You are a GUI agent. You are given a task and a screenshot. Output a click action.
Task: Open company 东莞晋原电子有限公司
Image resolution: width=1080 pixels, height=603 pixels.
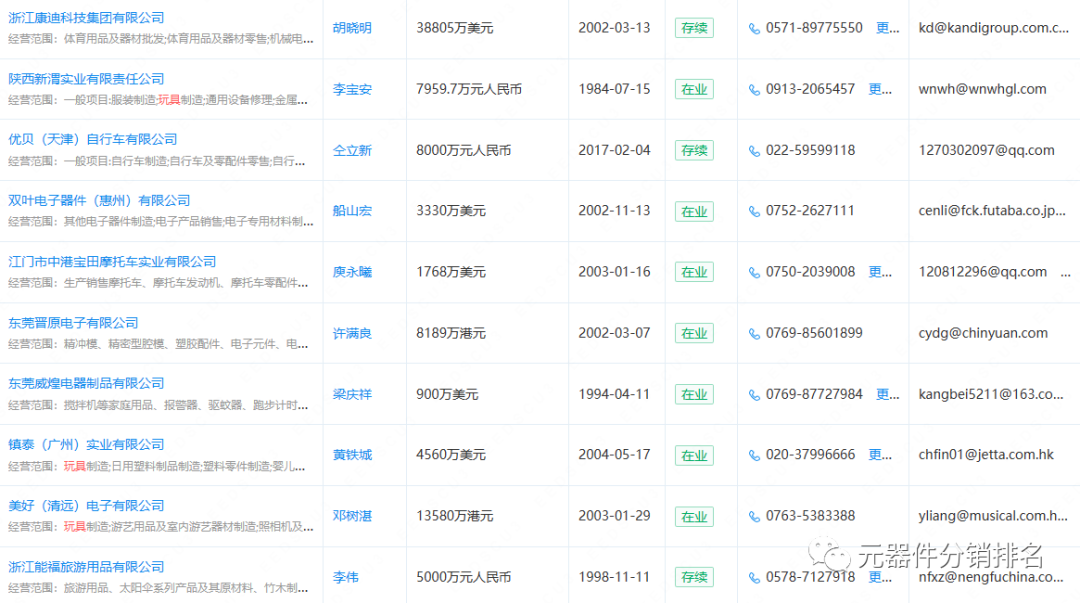[73, 323]
